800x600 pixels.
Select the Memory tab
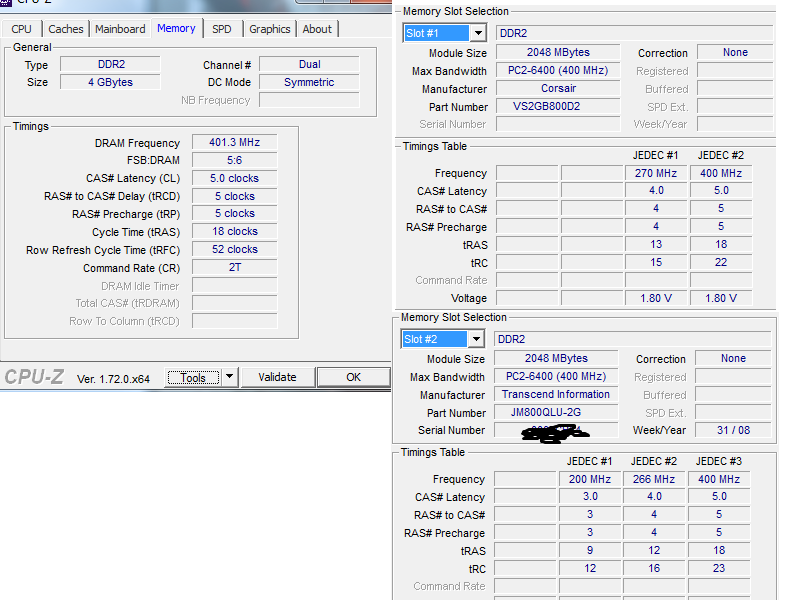point(177,28)
